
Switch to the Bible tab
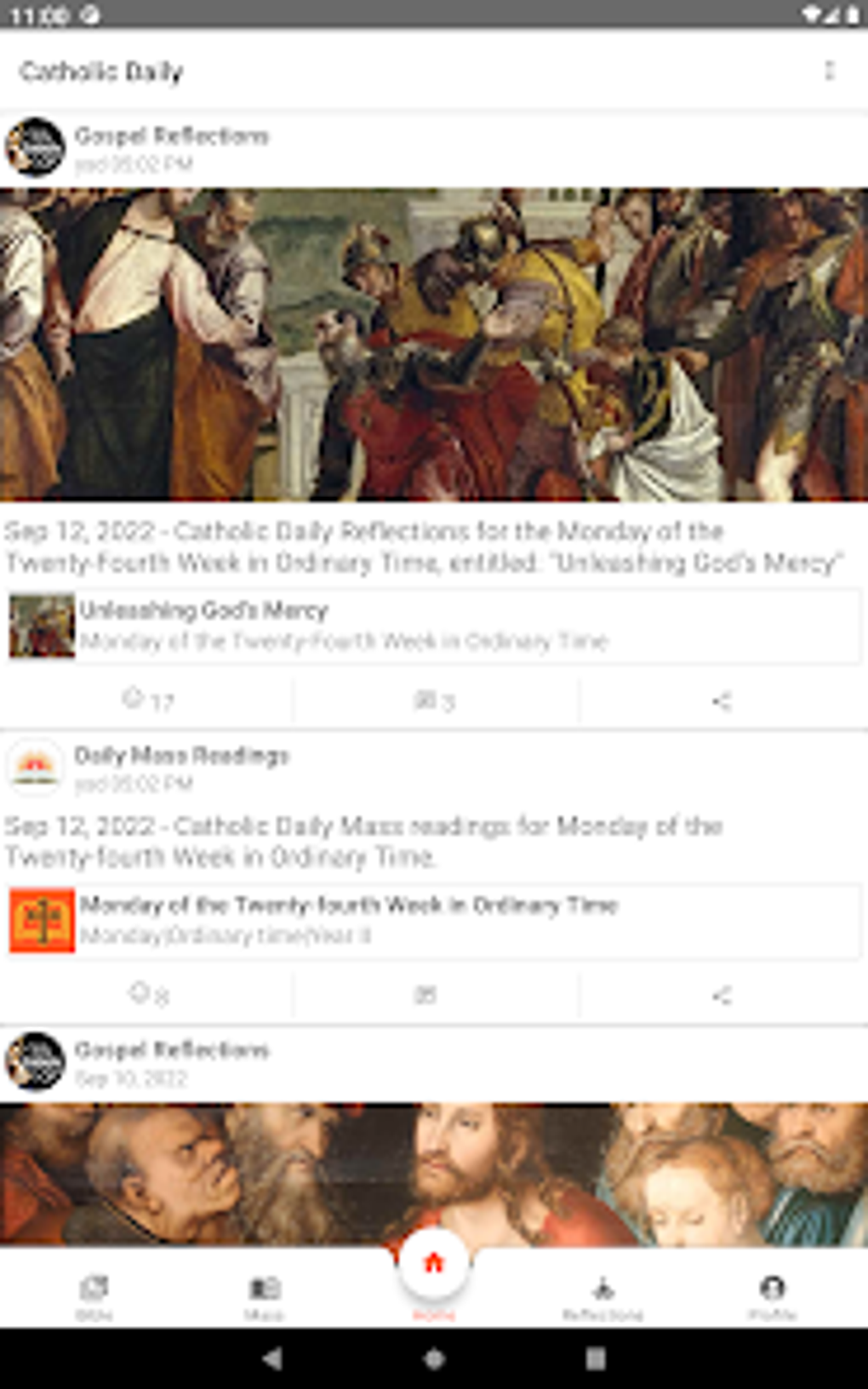94,1296
